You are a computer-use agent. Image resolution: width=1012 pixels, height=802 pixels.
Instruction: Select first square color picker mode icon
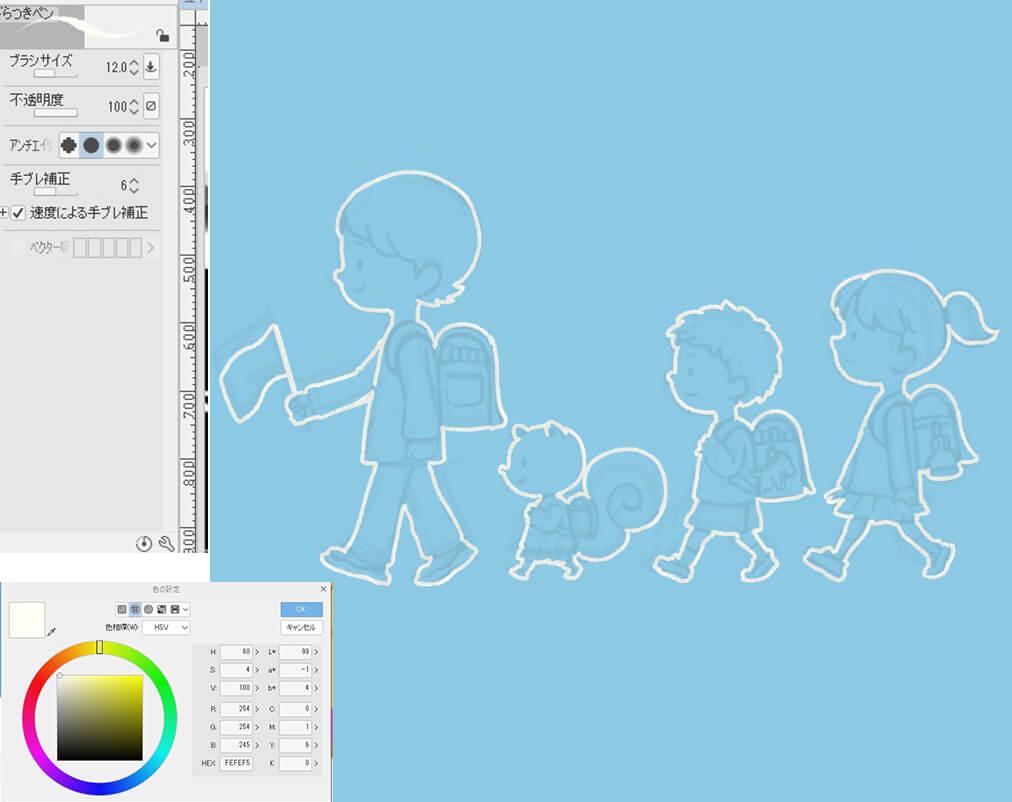(122, 609)
